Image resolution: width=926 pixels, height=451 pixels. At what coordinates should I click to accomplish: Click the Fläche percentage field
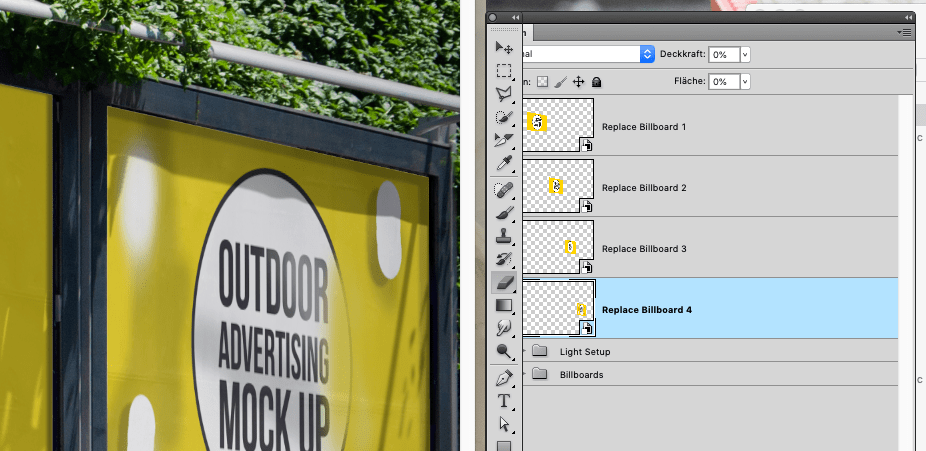pyautogui.click(x=724, y=81)
